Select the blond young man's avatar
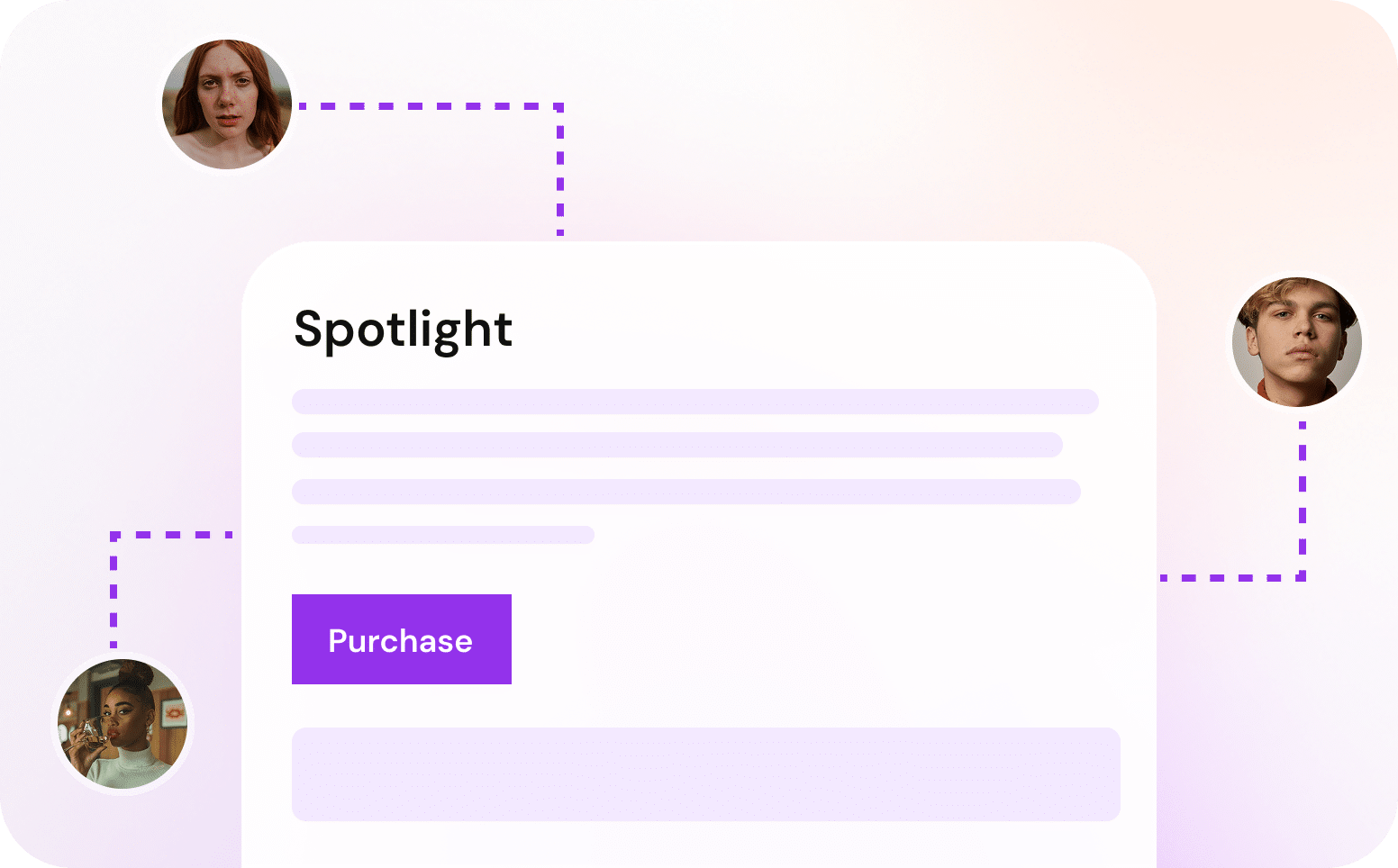Image resolution: width=1398 pixels, height=868 pixels. tap(1297, 342)
